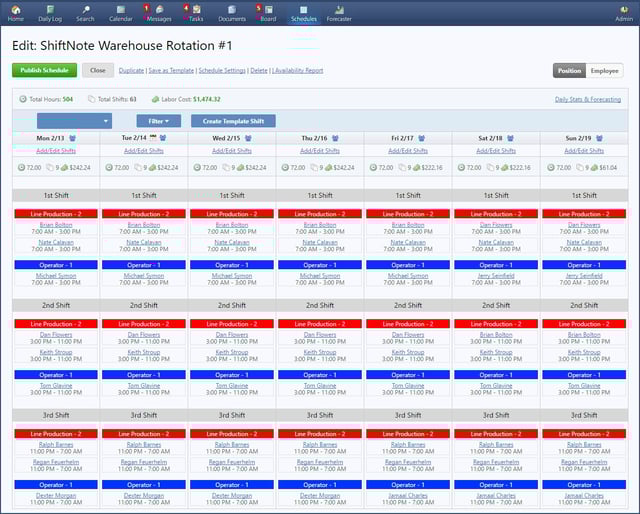Open the Board tab
Viewport: 640px width, 514px height.
point(267,12)
